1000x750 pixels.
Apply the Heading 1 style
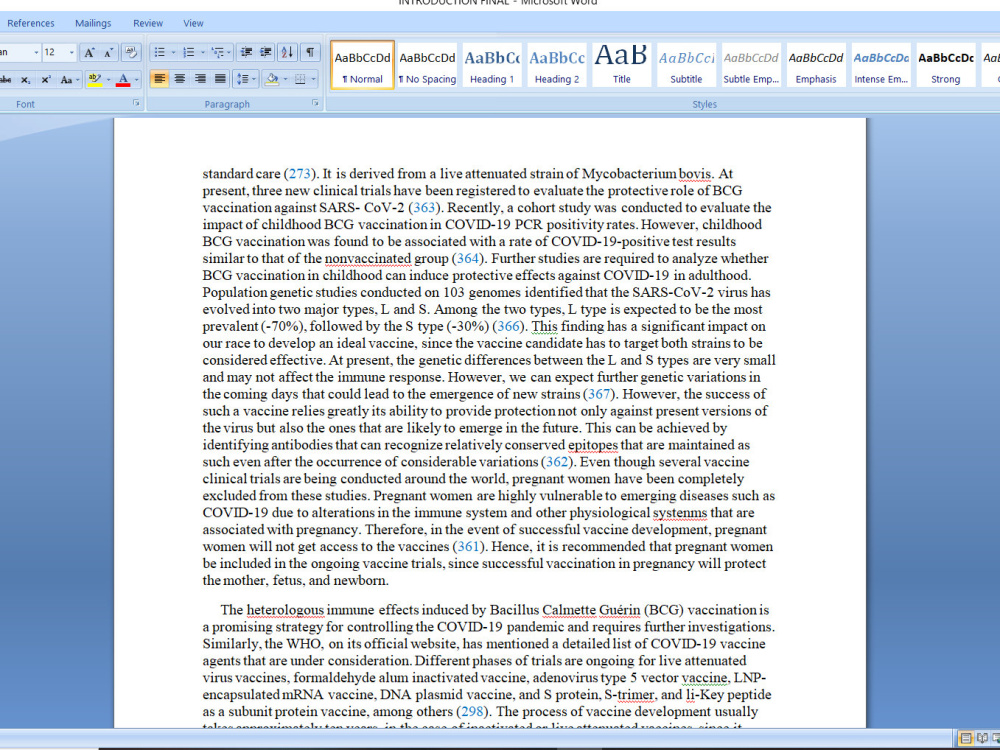(x=492, y=65)
